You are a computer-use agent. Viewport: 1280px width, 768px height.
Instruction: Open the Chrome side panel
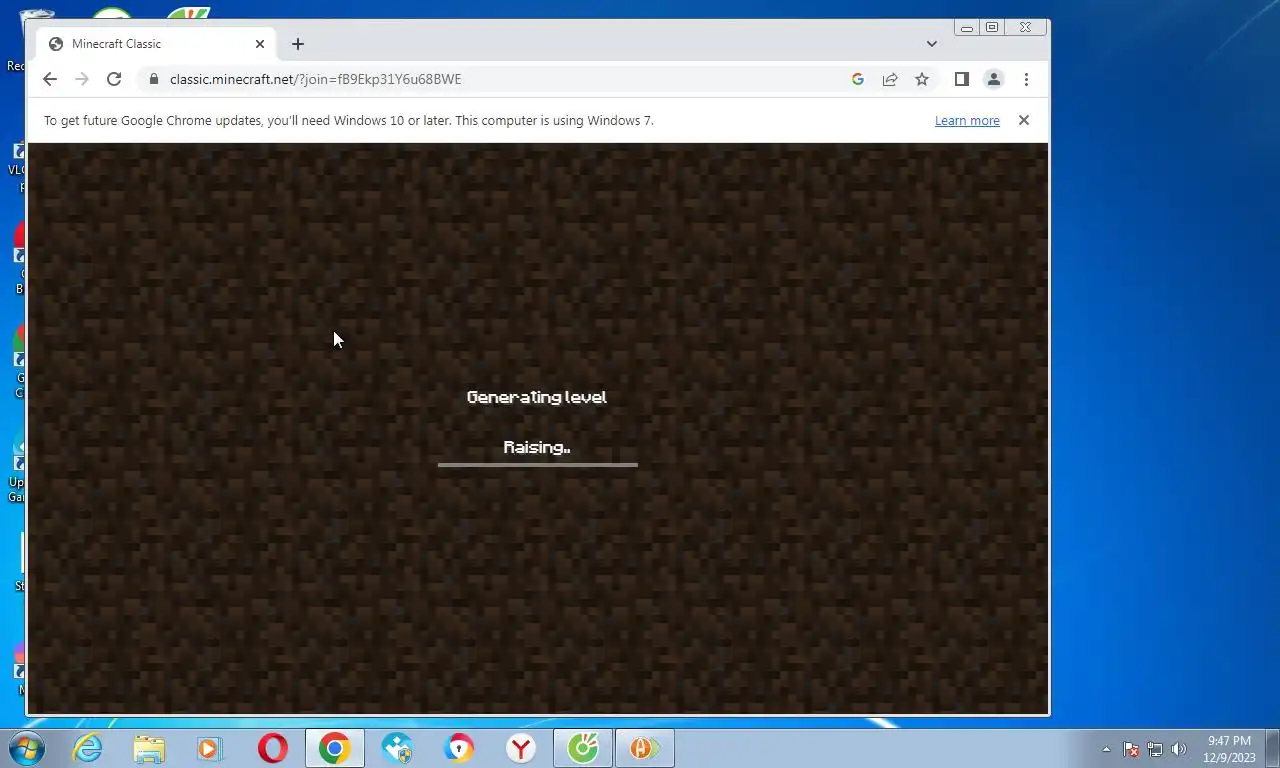(x=962, y=79)
